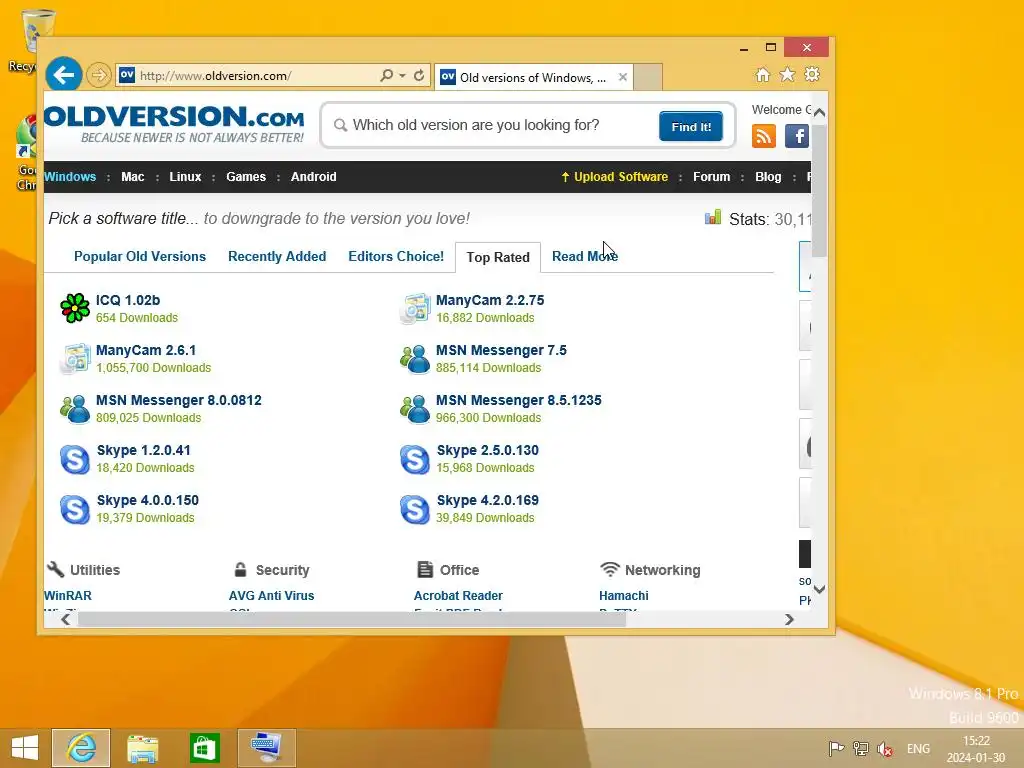Open the Skype 4.2.0.169 link
The height and width of the screenshot is (768, 1024).
488,501
